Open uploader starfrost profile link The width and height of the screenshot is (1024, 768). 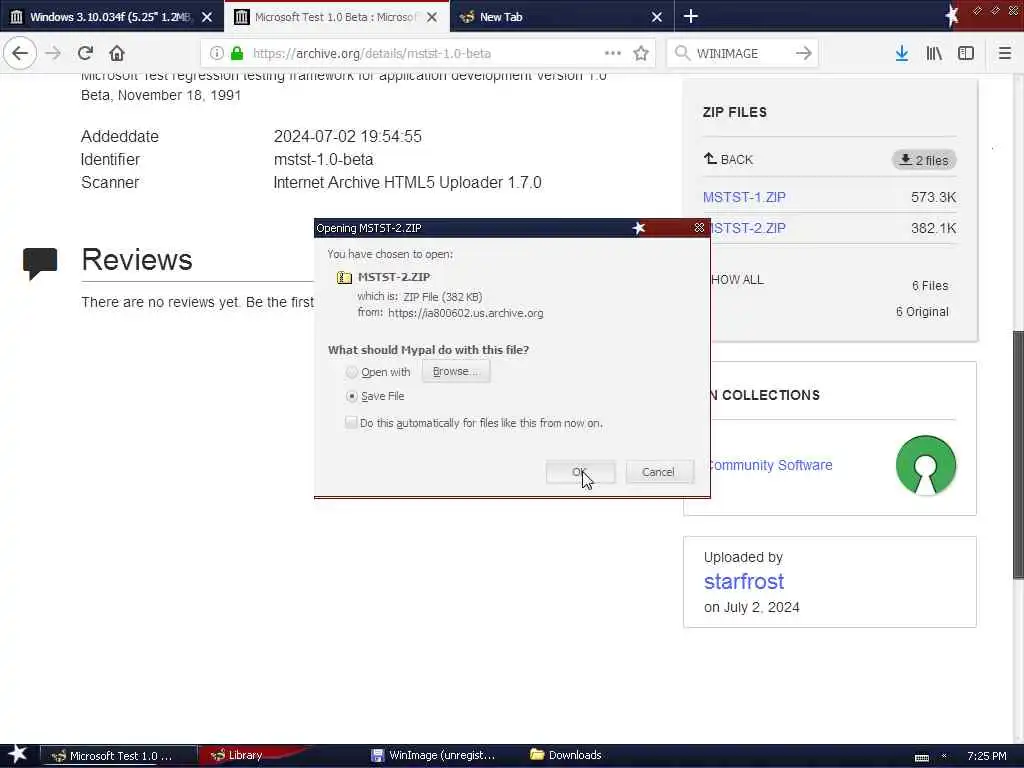click(744, 581)
